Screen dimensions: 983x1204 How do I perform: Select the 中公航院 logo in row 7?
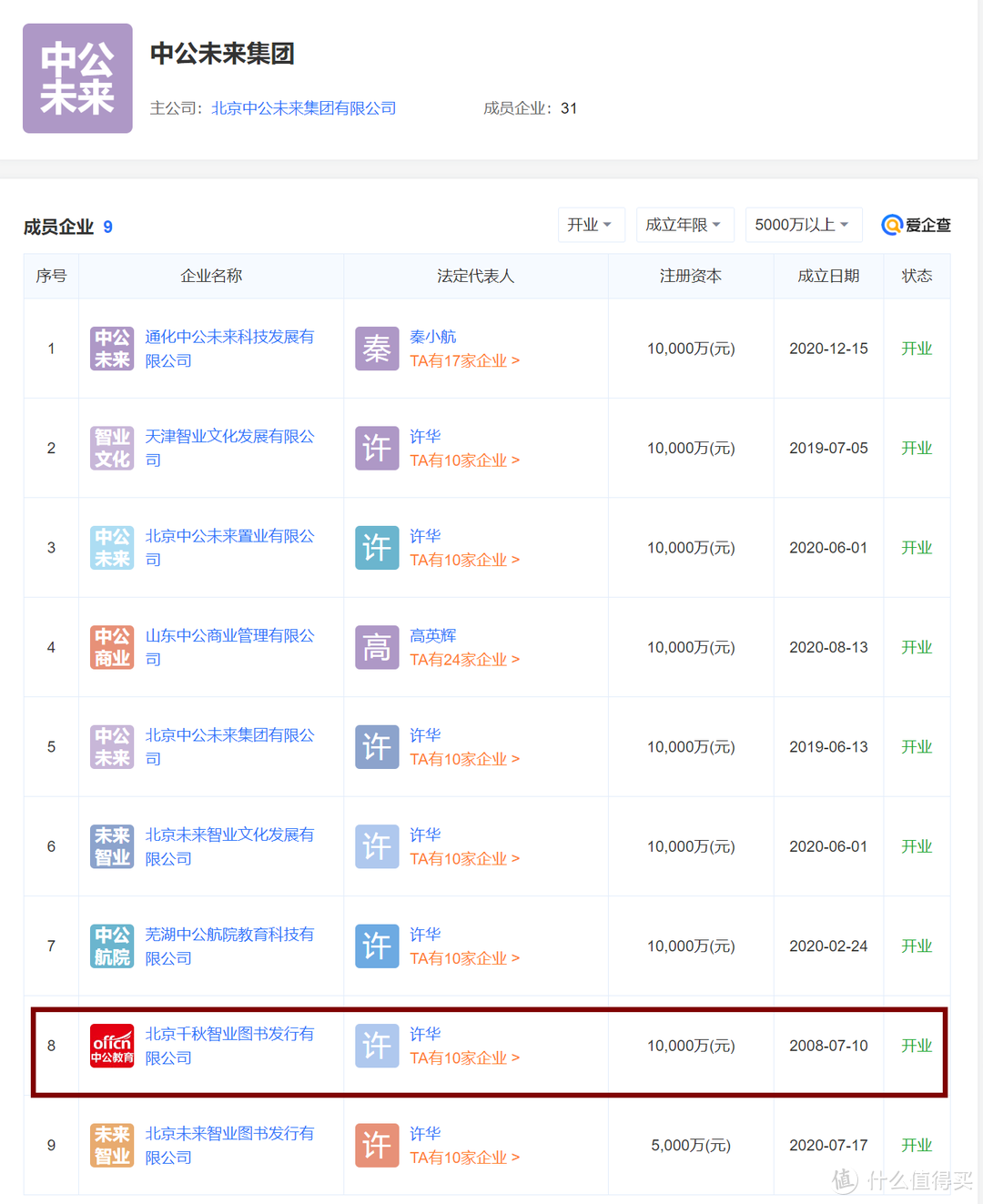[x=111, y=946]
